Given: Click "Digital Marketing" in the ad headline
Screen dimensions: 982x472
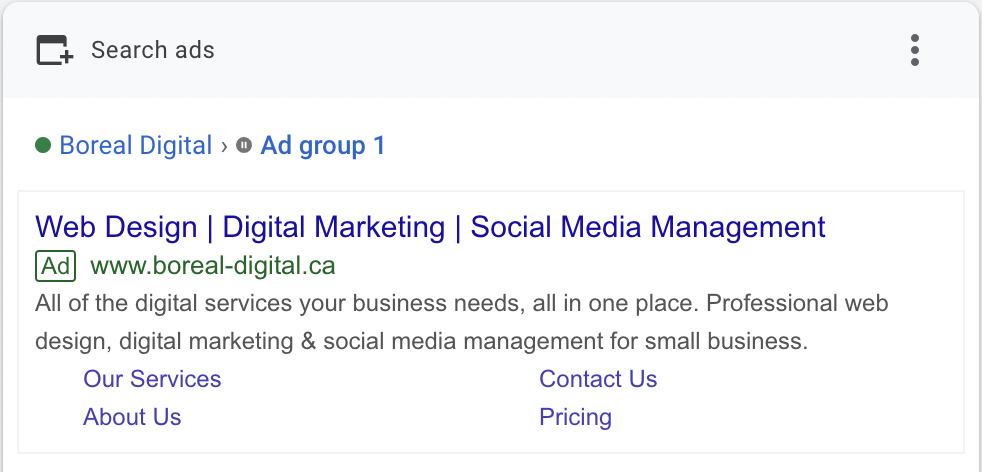Looking at the screenshot, I should pos(333,227).
